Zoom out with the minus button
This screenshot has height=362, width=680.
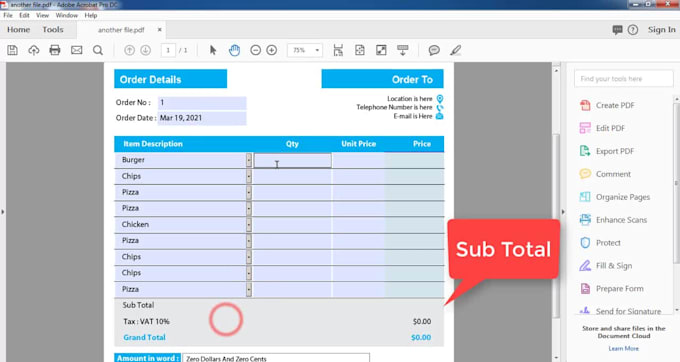click(255, 50)
